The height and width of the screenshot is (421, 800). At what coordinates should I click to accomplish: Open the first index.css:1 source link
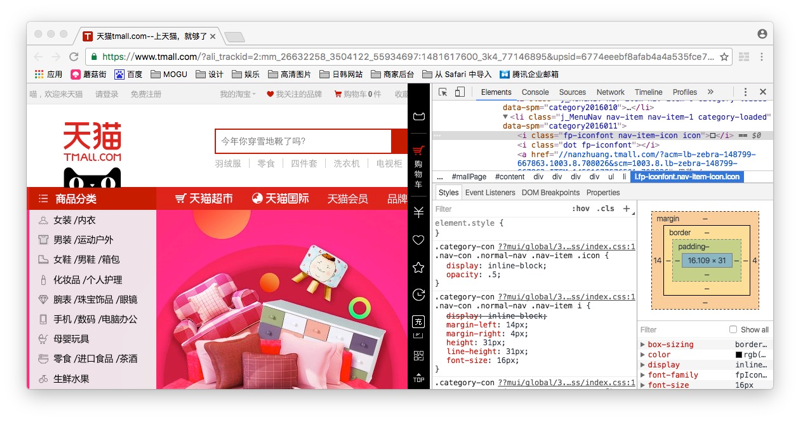point(566,246)
